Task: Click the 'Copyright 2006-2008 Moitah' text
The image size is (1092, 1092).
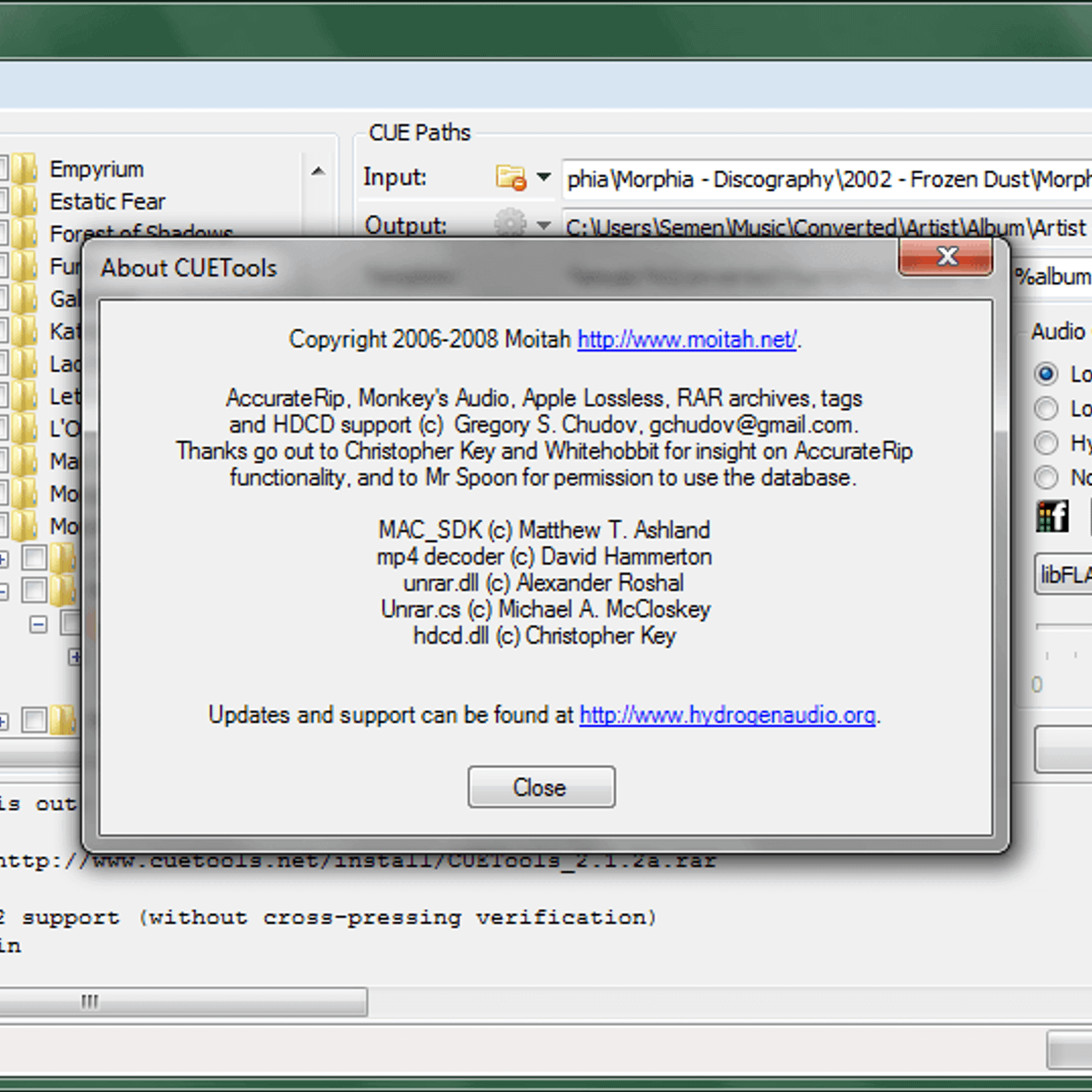Action: click(x=430, y=339)
